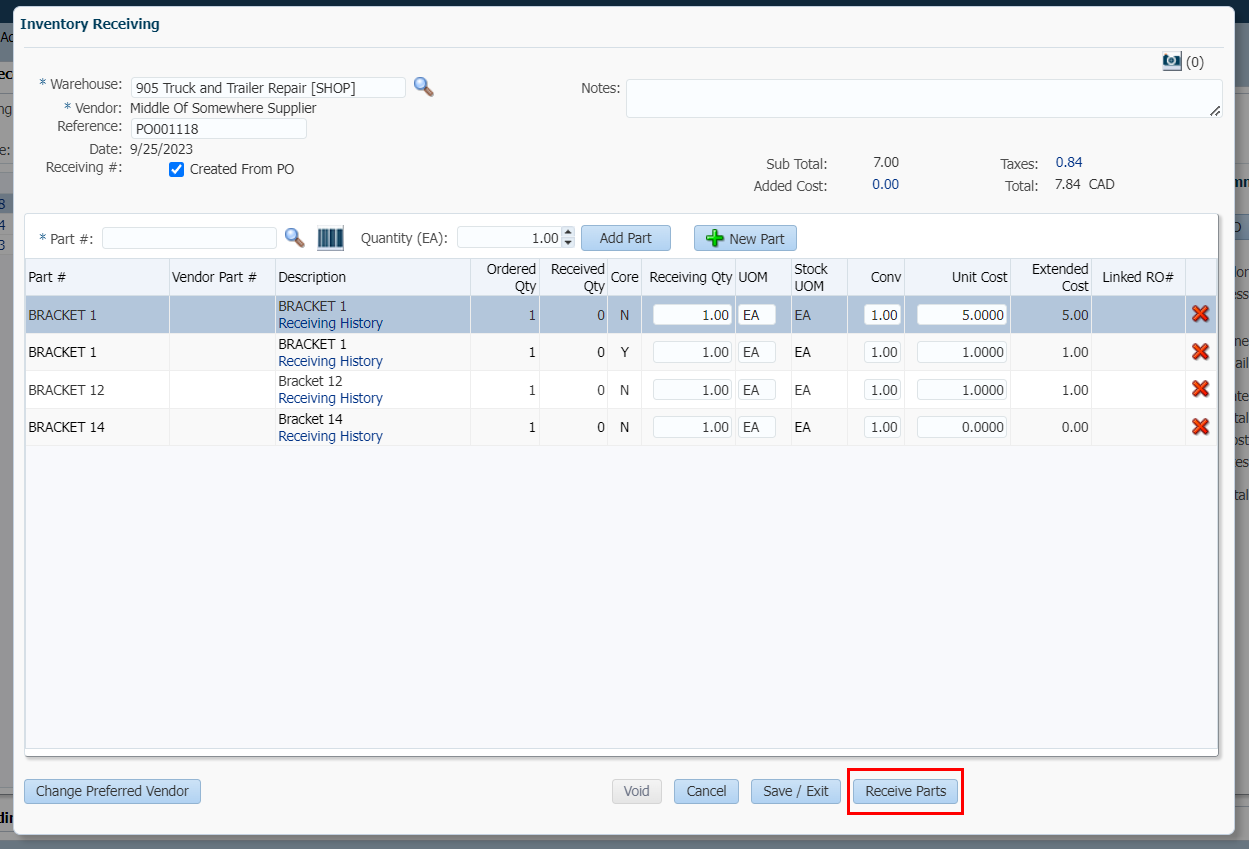Delete the BRACKET 1 core N row

click(x=1200, y=314)
